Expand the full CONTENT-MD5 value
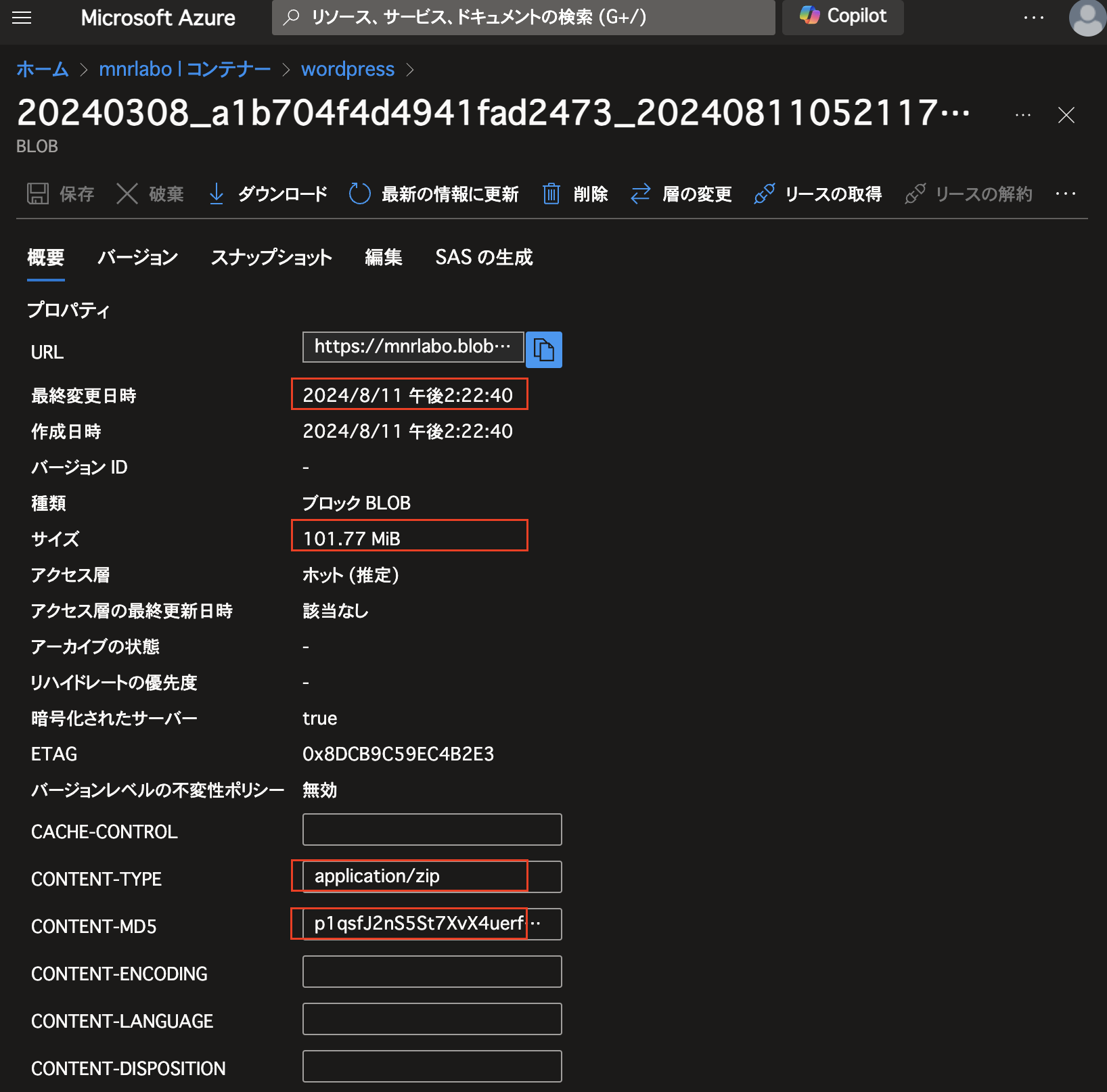Viewport: 1107px width, 1092px height. coord(539,924)
